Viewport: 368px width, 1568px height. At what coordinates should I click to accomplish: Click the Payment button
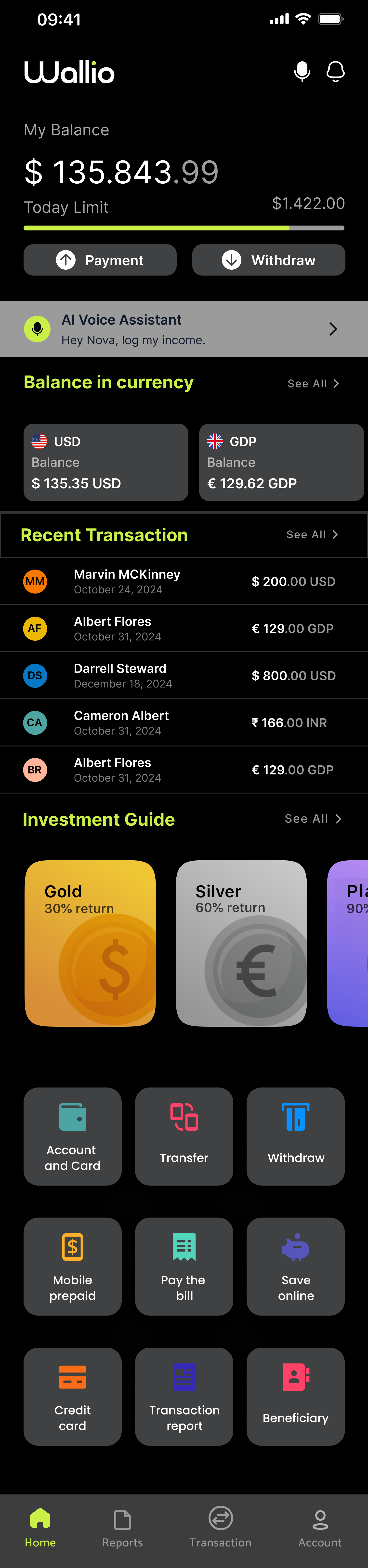(x=100, y=260)
